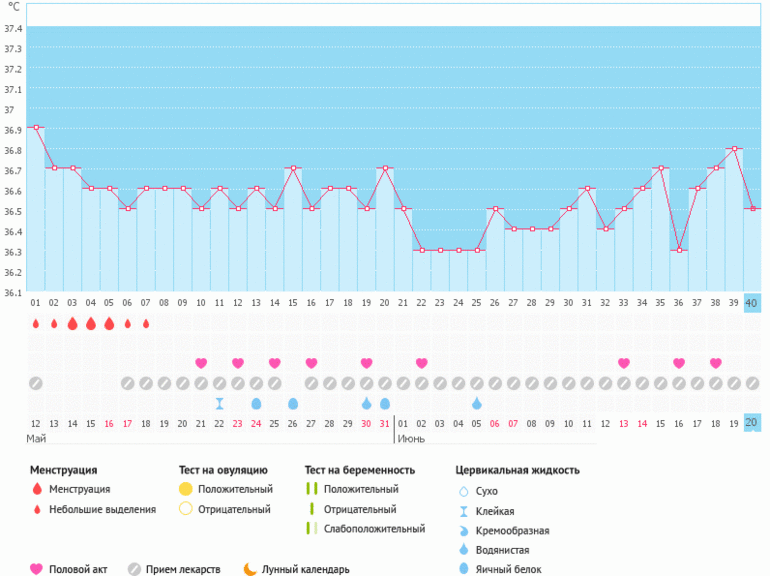Select the small spotting drop on cycle day 07
770x576 pixels.
[146, 324]
